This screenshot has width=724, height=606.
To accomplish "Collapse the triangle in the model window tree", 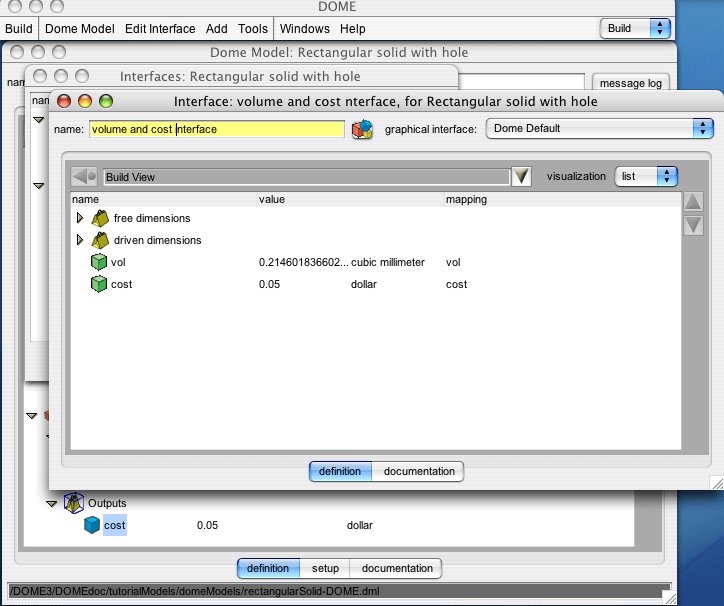I will [31, 416].
